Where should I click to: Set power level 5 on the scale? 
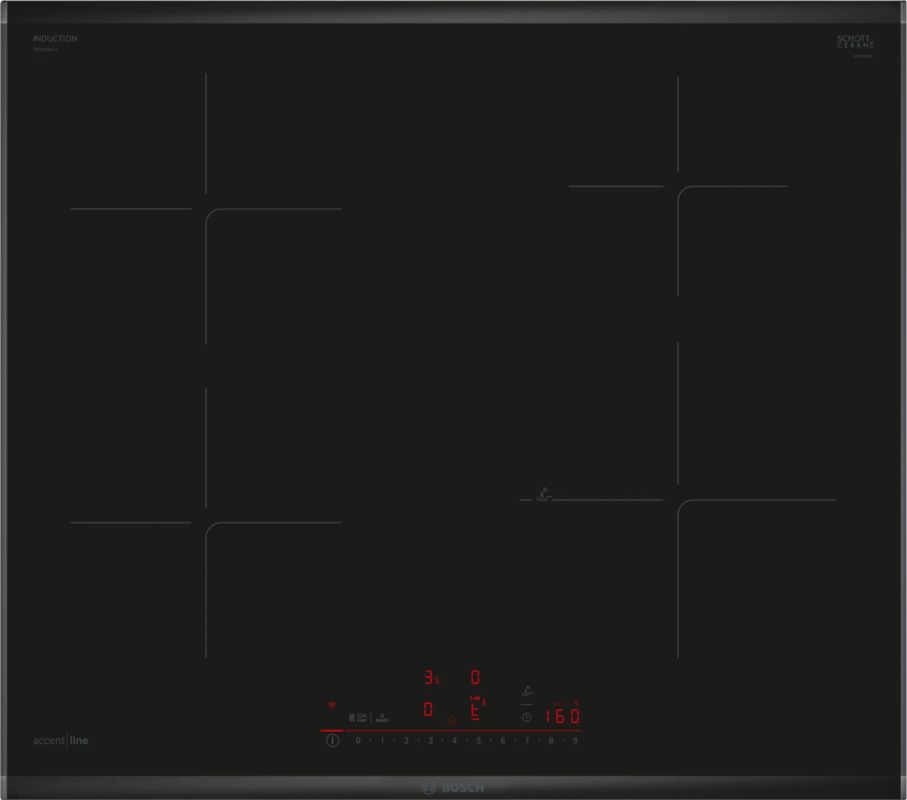pyautogui.click(x=478, y=741)
